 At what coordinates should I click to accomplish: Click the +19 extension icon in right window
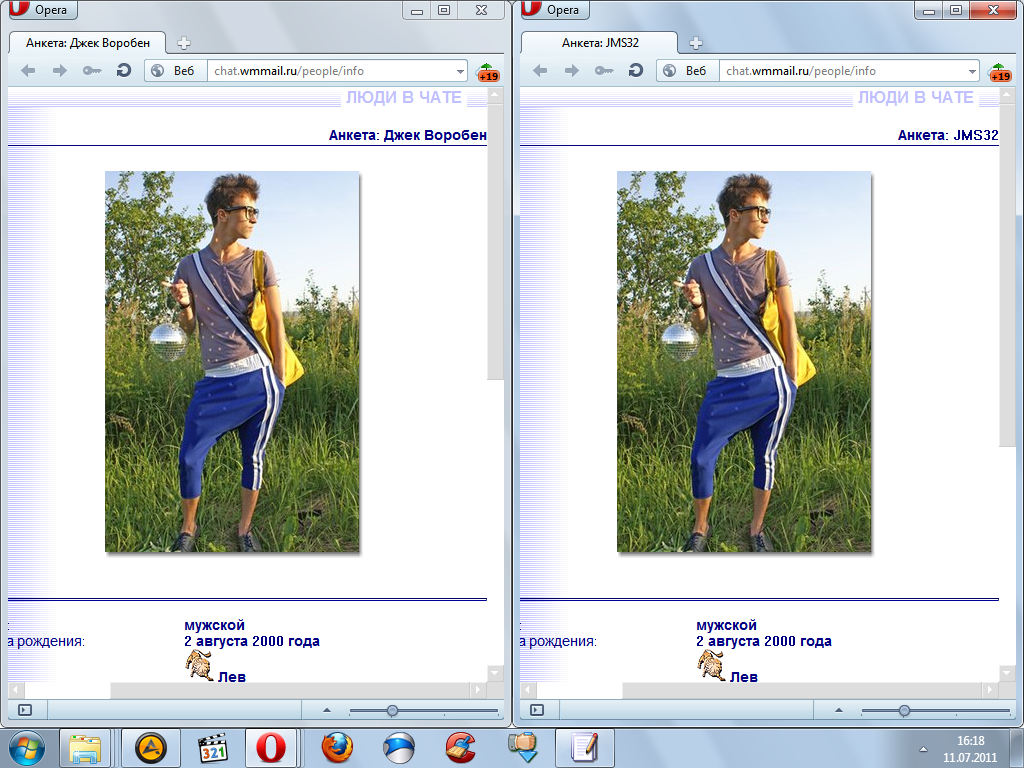[999, 72]
